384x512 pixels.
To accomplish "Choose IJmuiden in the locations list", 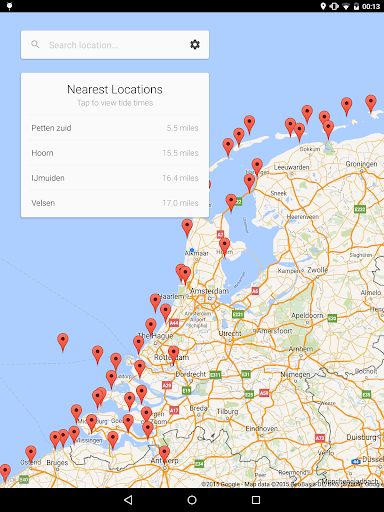I will point(115,178).
